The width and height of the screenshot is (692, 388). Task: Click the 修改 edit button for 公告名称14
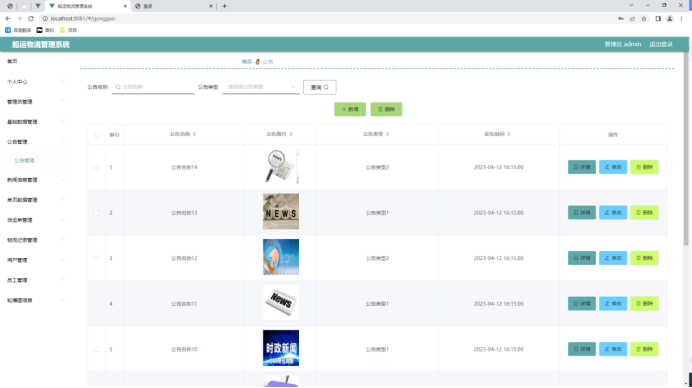click(613, 167)
